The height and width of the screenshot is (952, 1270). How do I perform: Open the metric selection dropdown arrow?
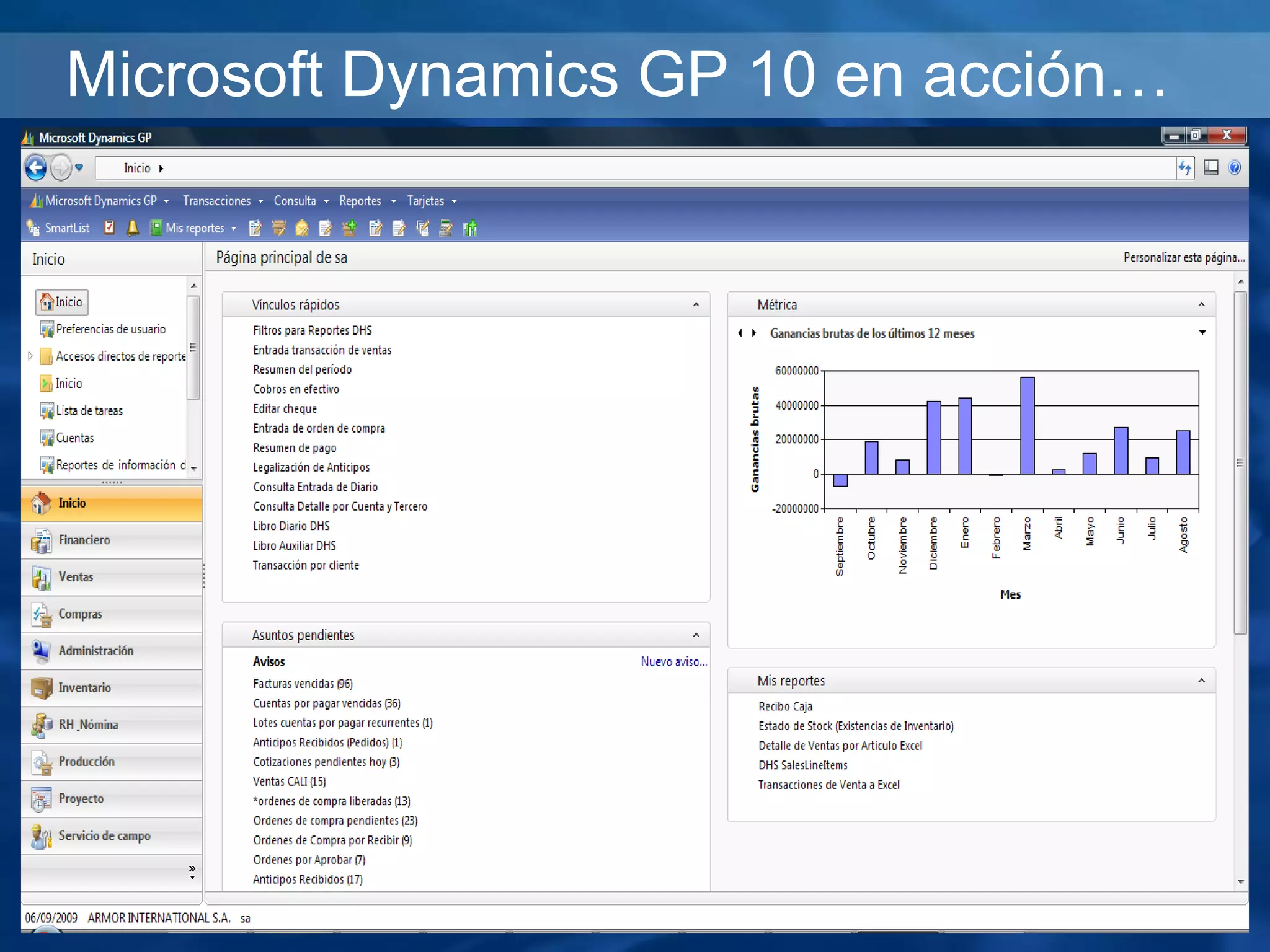point(1202,333)
